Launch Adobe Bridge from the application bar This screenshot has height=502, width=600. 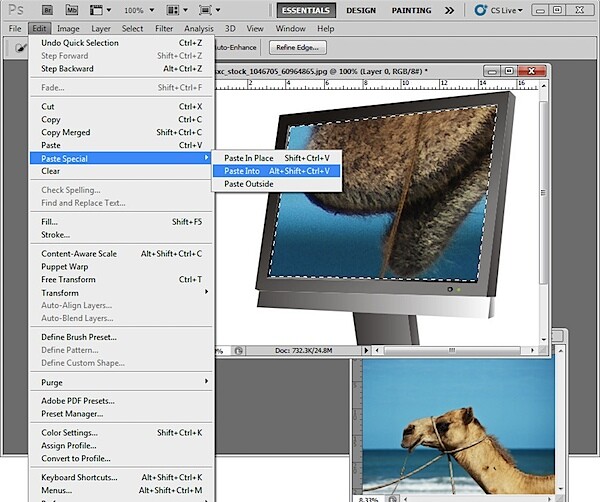point(47,10)
